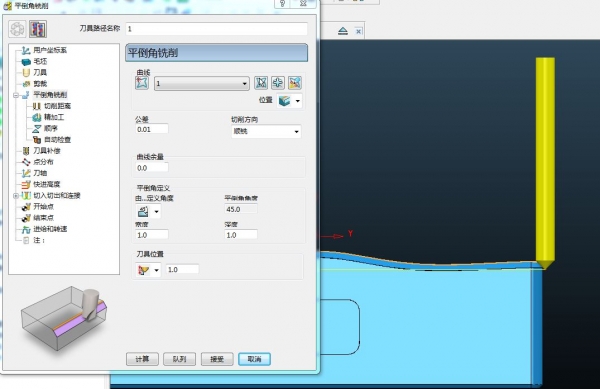Edit the 曲线余量 curve thickness field

tap(152, 168)
